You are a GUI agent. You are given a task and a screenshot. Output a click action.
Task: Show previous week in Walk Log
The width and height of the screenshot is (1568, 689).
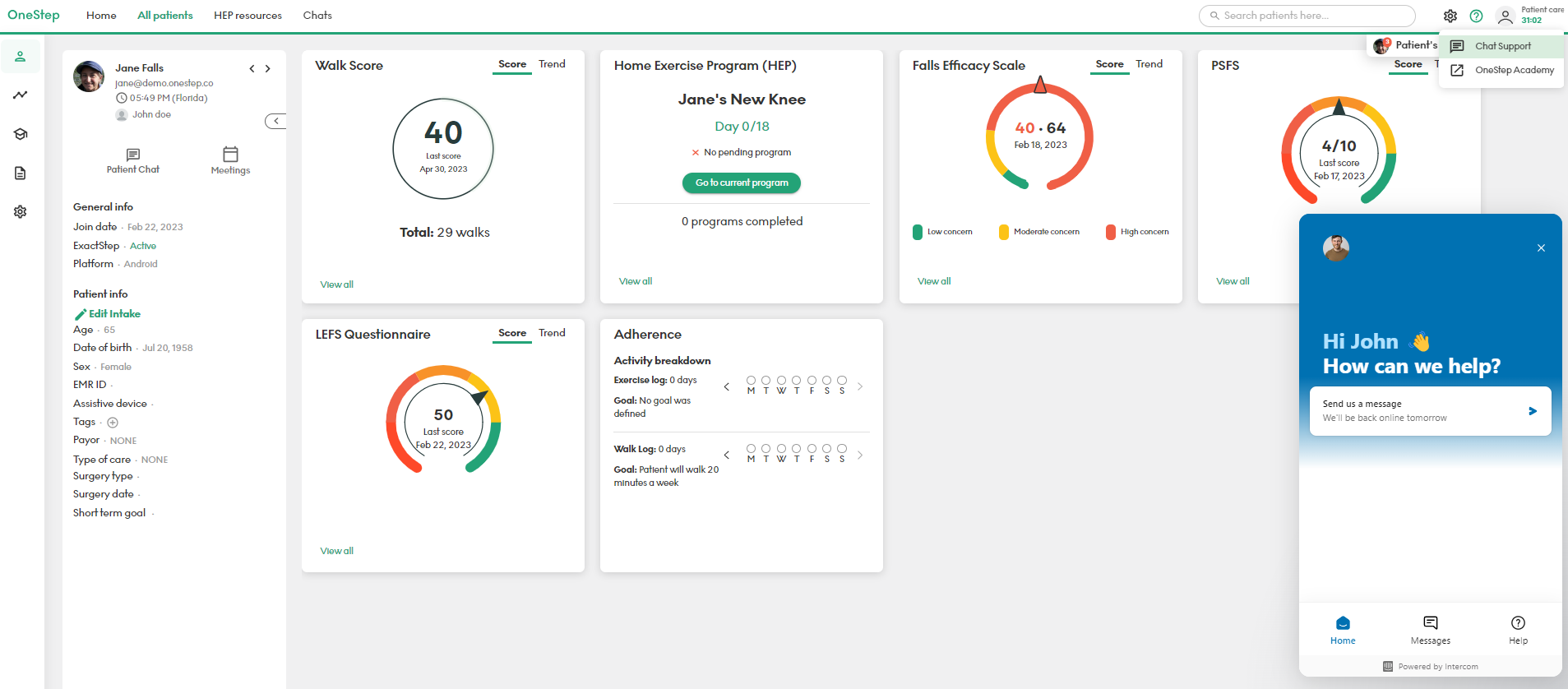[726, 455]
